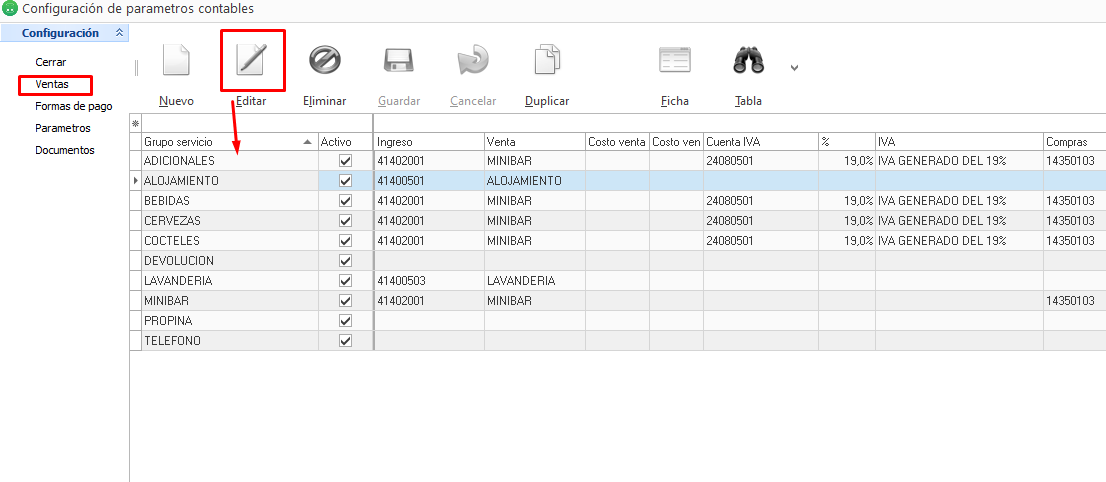Click the Eliminar toolbar icon
This screenshot has width=1106, height=482.
pyautogui.click(x=325, y=60)
